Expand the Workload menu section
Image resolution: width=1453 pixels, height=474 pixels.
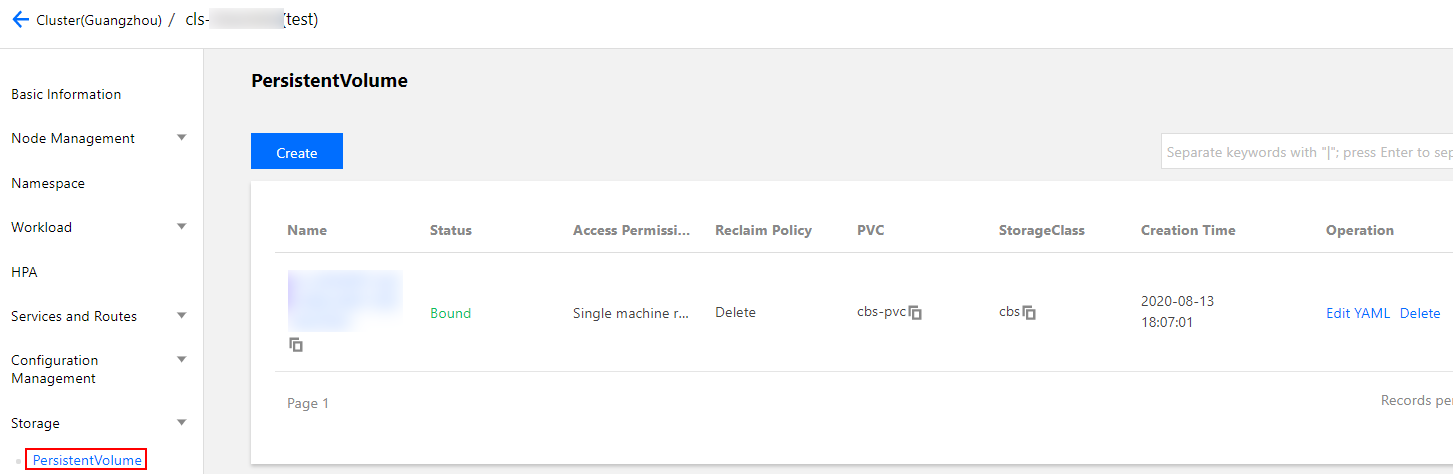(181, 227)
